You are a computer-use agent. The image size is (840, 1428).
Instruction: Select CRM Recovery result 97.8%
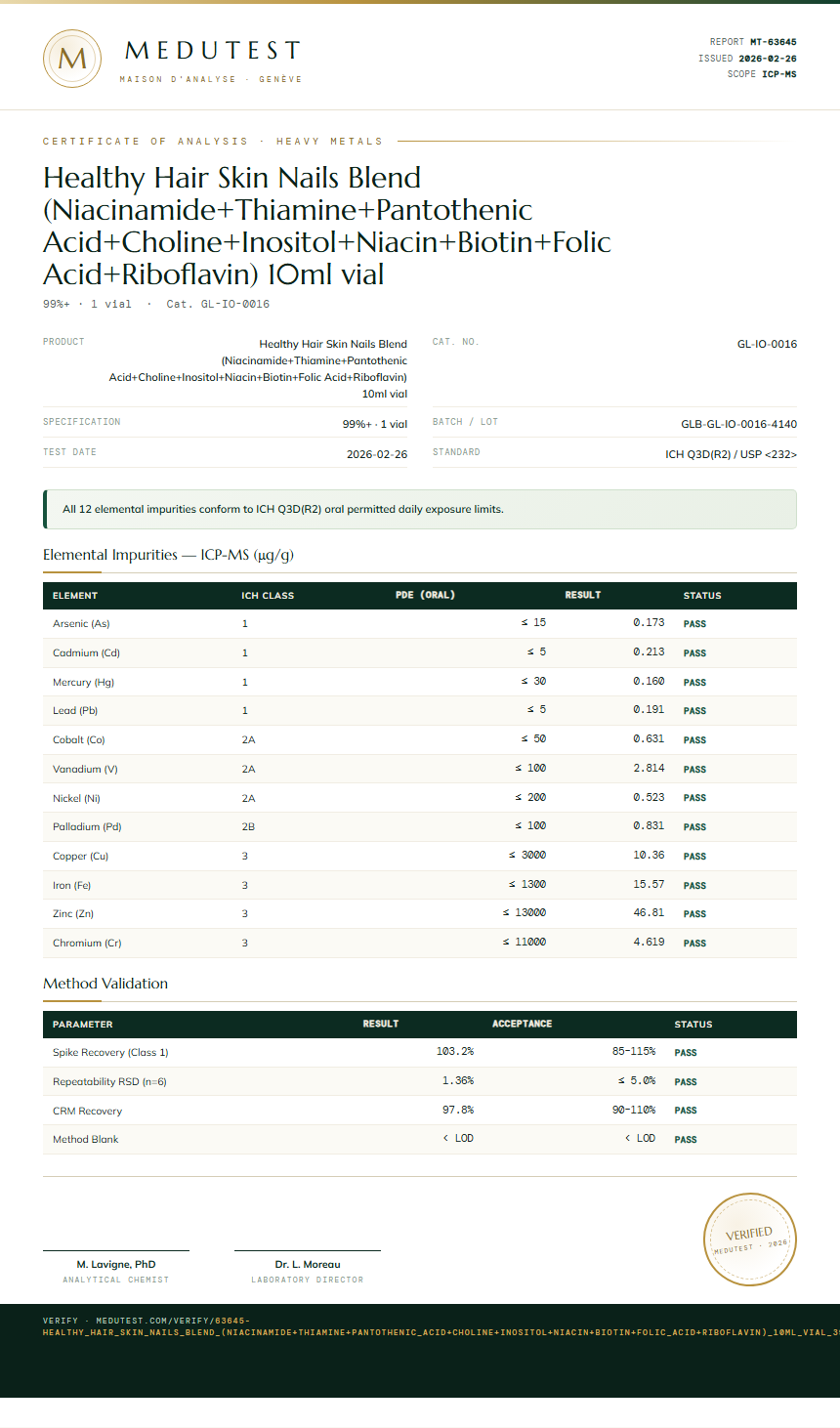[458, 1110]
